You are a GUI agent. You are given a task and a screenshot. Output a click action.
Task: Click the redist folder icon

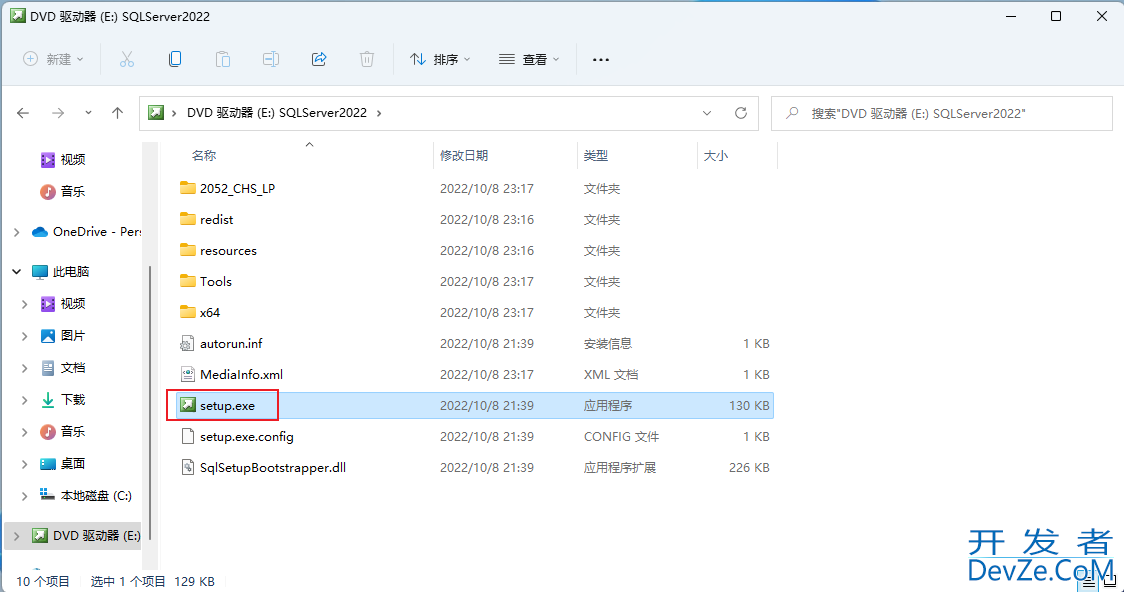coord(188,219)
